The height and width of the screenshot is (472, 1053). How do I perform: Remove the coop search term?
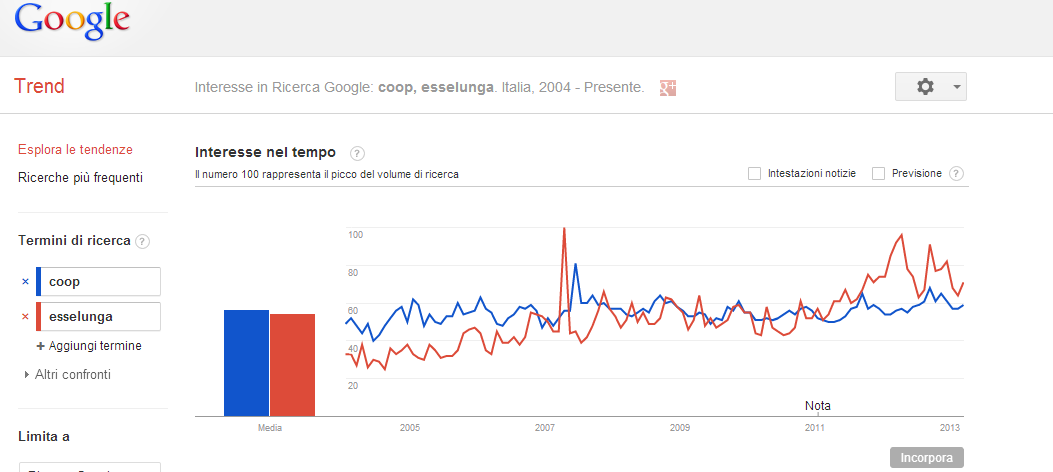coord(25,282)
